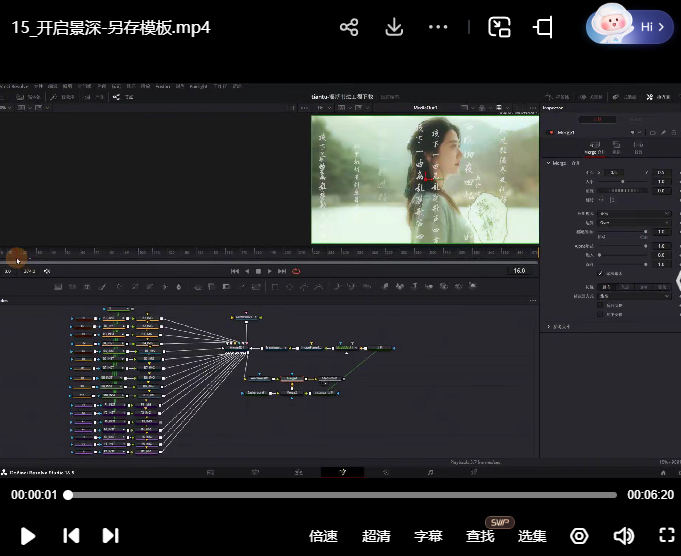Screen dimensions: 681x556
Task: Click the checked checkbox in the Inspector
Action: [600, 273]
